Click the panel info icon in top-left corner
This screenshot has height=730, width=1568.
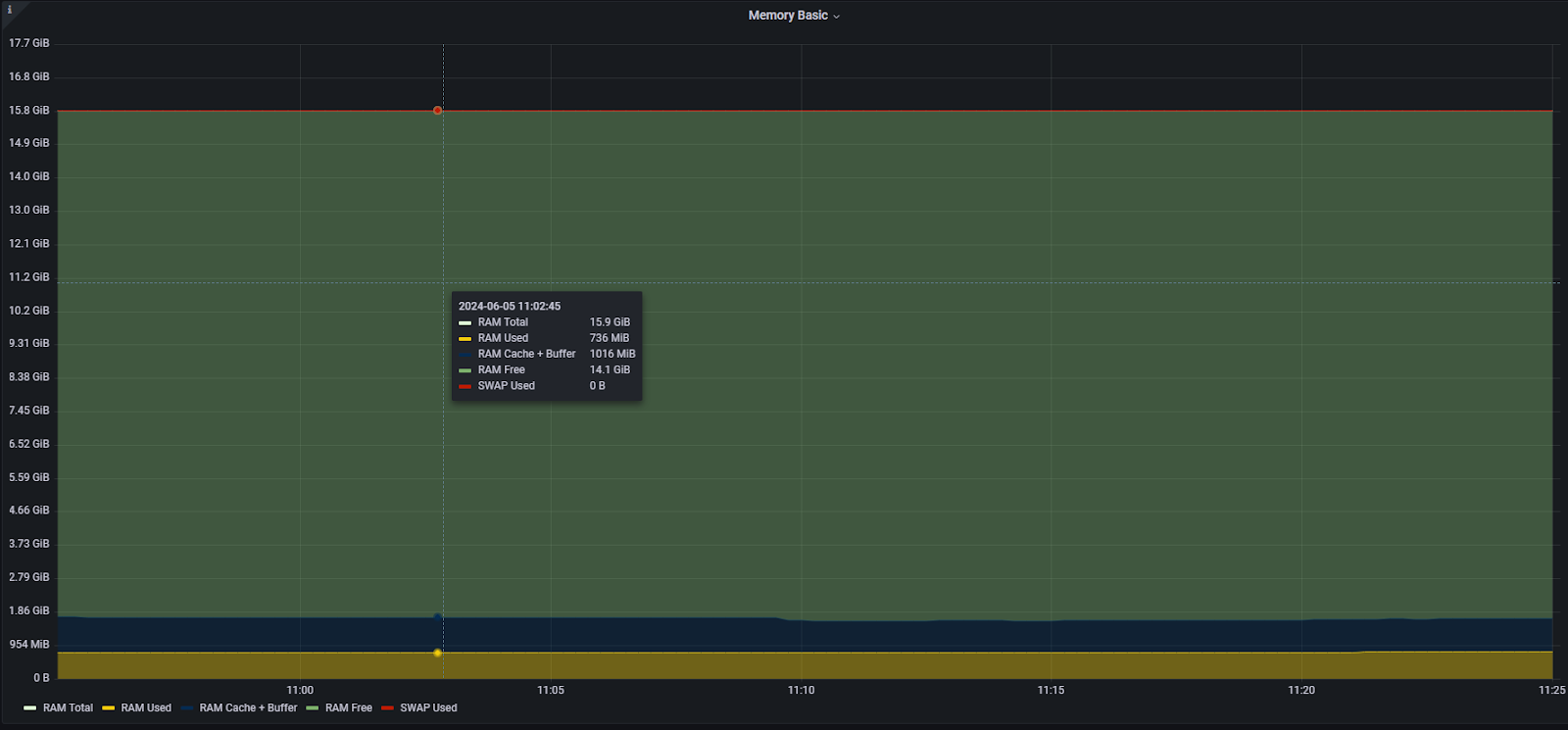10,10
